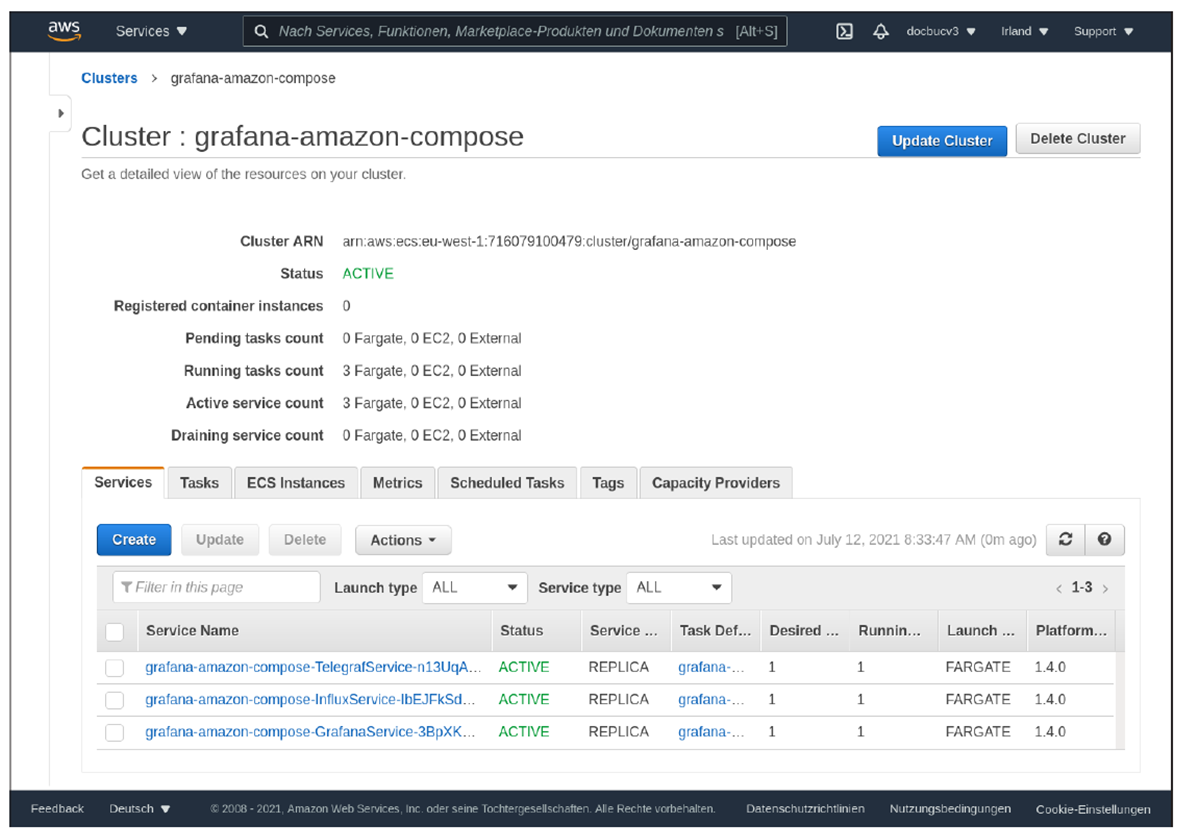This screenshot has width=1182, height=836.
Task: Check the GrafanaService row checkbox
Action: (115, 733)
